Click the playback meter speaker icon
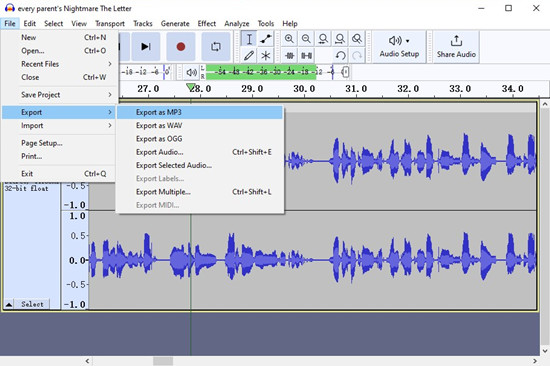The height and width of the screenshot is (366, 550). coord(192,72)
